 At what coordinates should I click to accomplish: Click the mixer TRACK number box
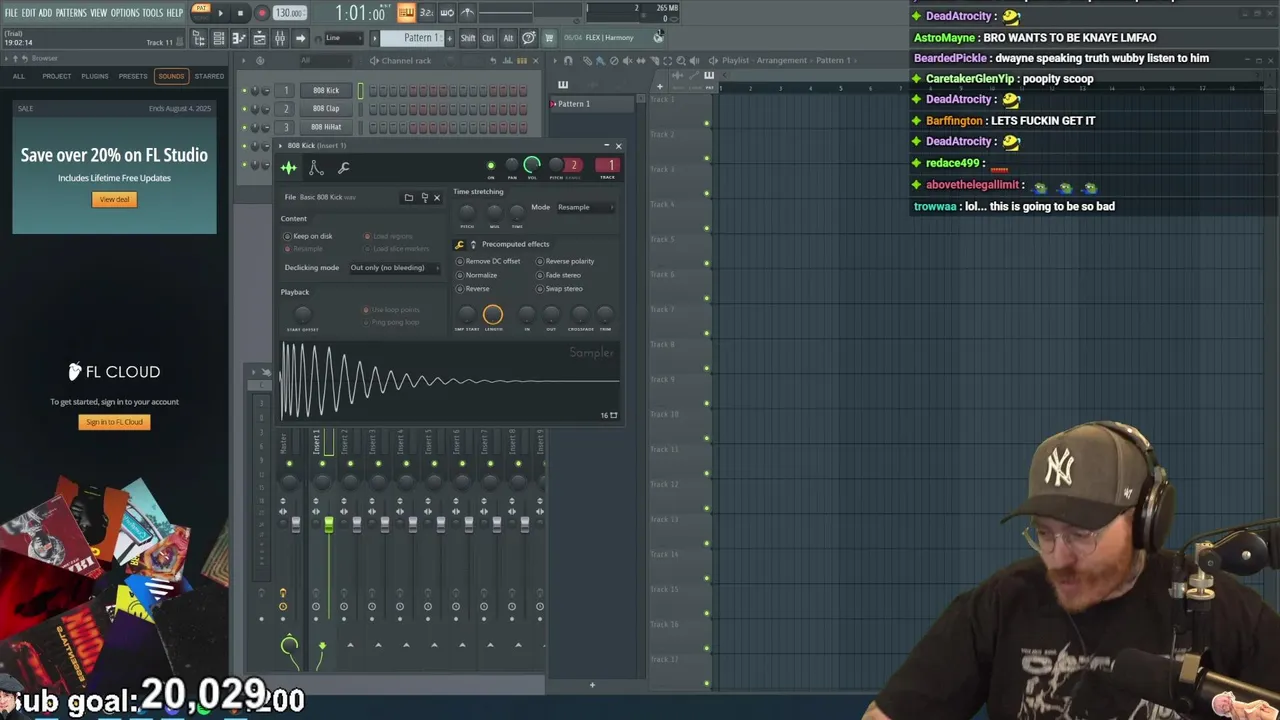tap(607, 165)
